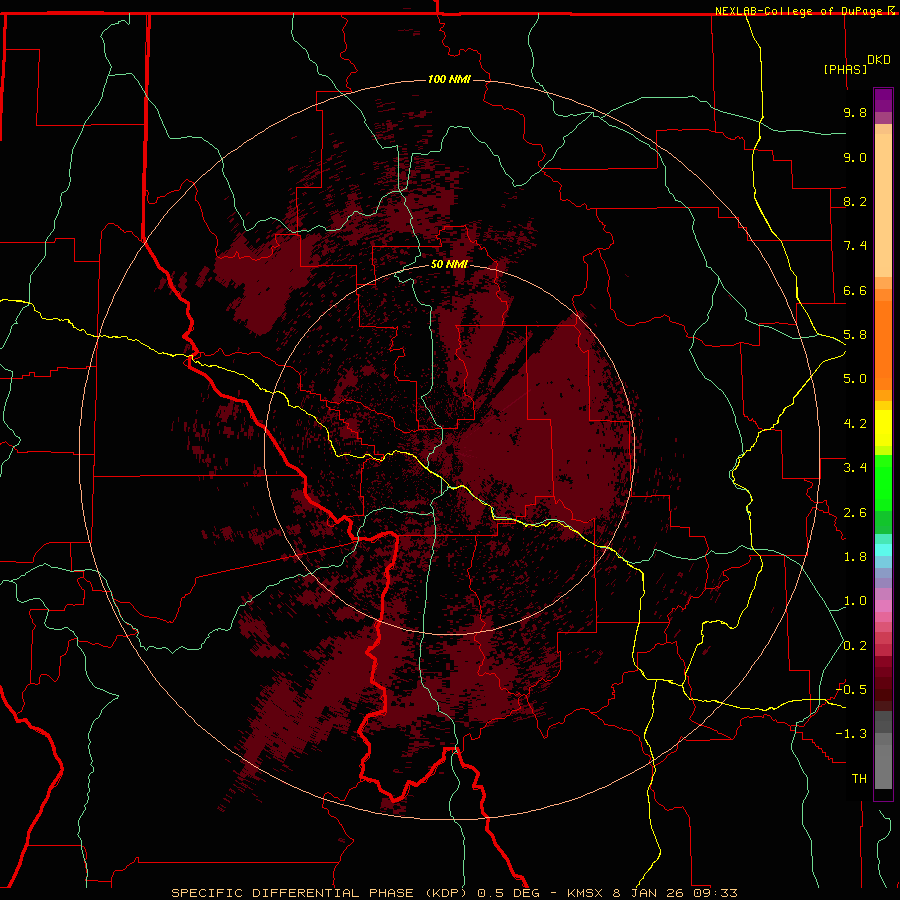The width and height of the screenshot is (900, 900).
Task: Click the 100 NMI range ring label
Action: (x=449, y=79)
